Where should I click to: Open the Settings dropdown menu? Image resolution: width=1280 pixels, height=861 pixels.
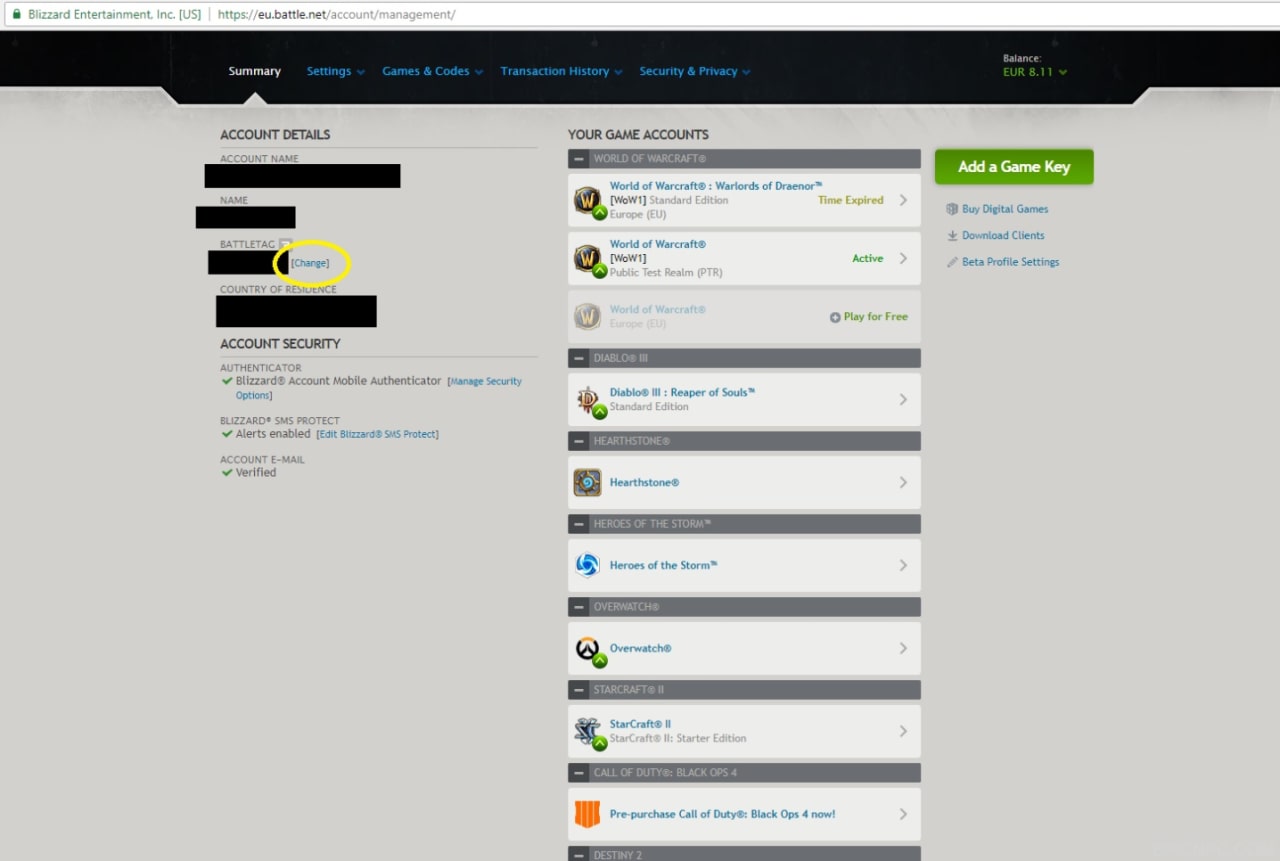336,71
